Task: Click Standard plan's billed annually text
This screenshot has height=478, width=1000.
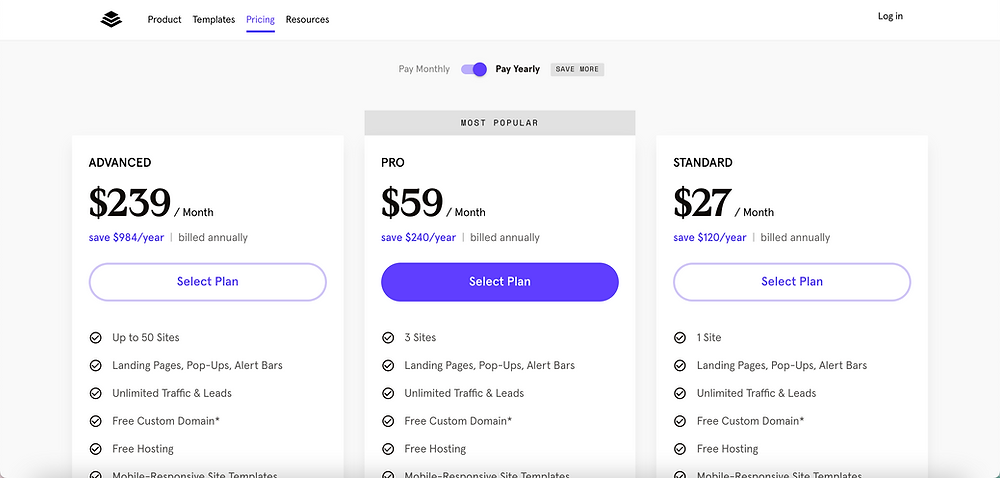Action: [795, 238]
